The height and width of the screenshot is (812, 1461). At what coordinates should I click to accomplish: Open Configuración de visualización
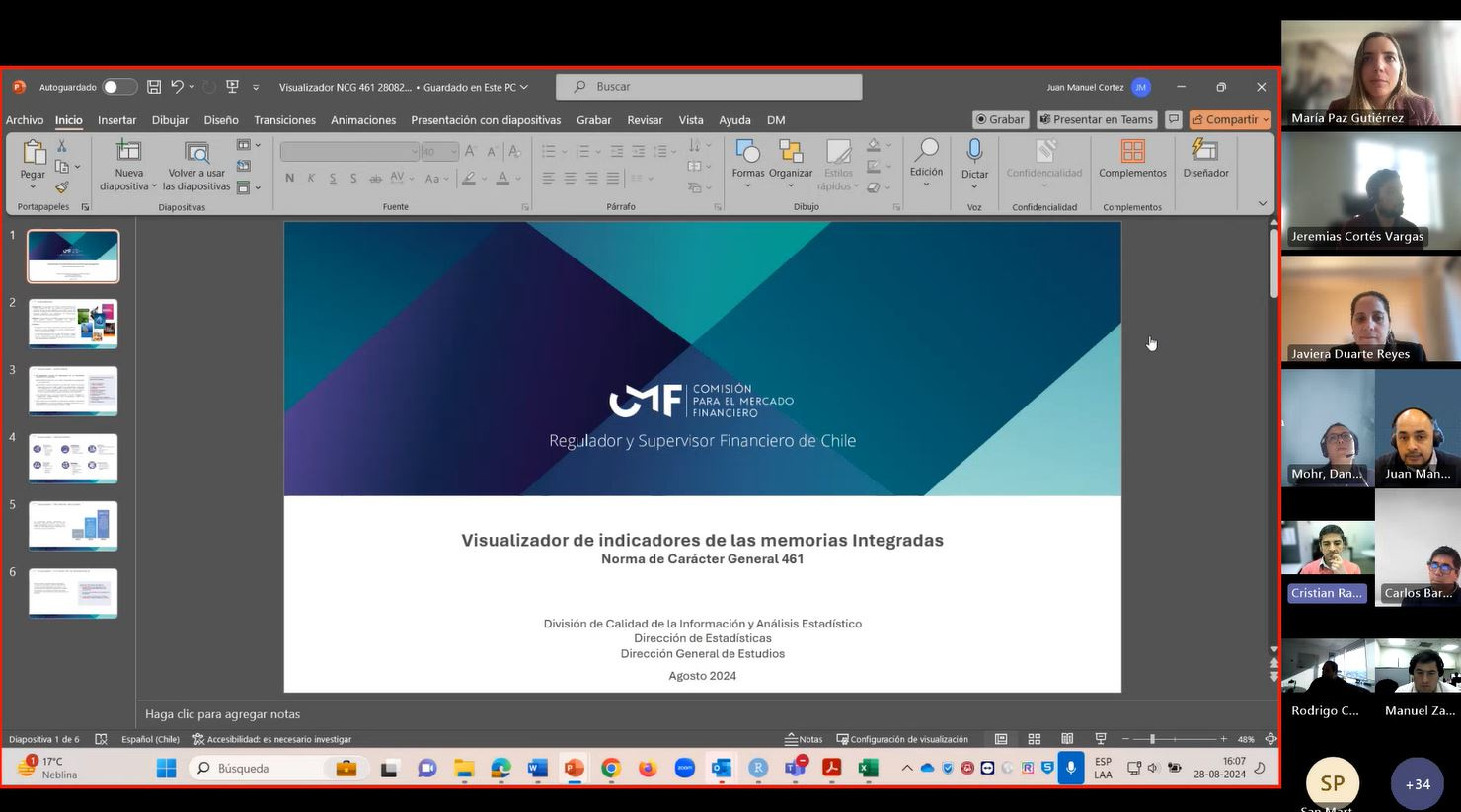[x=902, y=739]
